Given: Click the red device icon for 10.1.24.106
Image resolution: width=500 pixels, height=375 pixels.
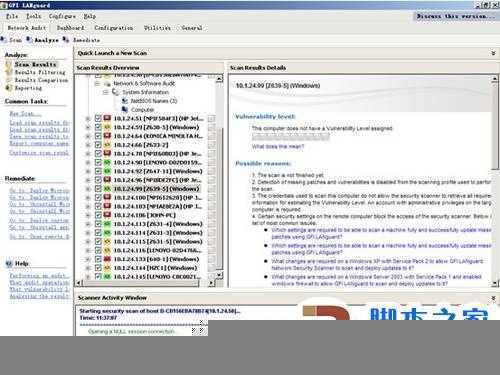Looking at the screenshot, I should [107, 215].
